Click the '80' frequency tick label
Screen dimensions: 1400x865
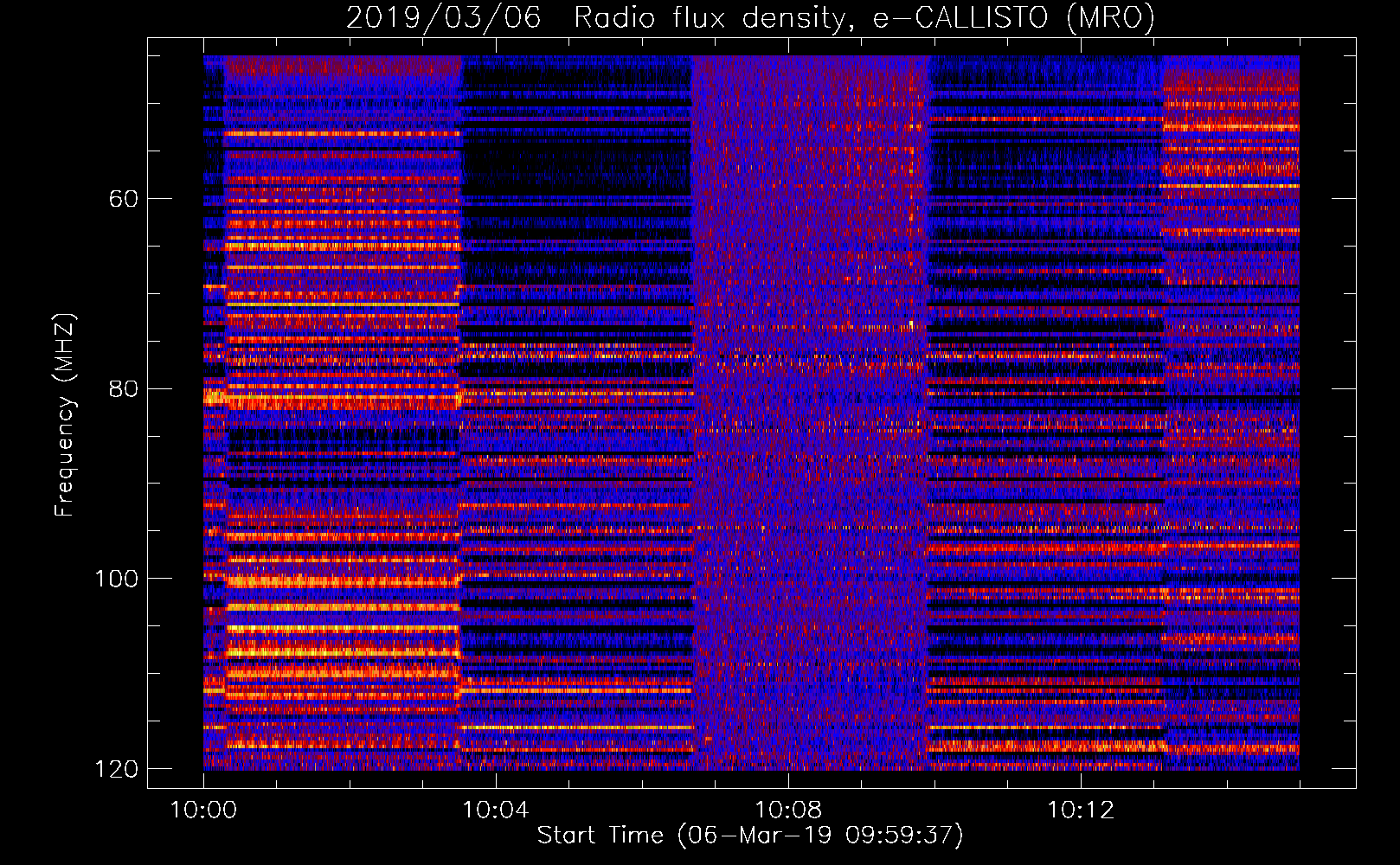pyautogui.click(x=123, y=388)
